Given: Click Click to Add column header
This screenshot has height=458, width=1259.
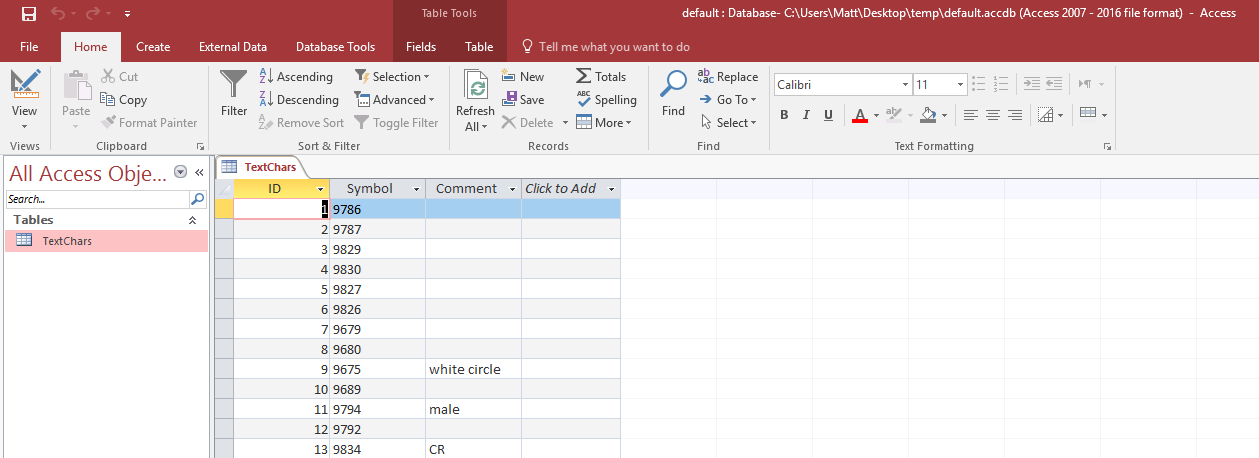Looking at the screenshot, I should [561, 189].
